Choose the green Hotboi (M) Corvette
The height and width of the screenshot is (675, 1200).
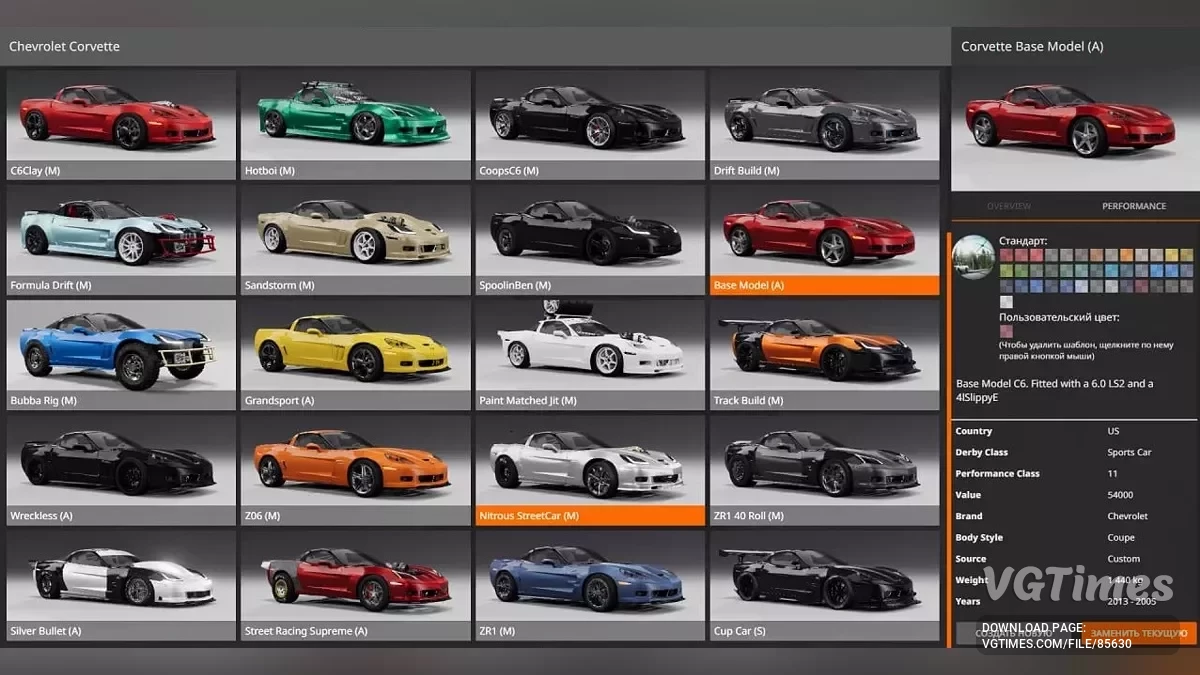point(355,125)
